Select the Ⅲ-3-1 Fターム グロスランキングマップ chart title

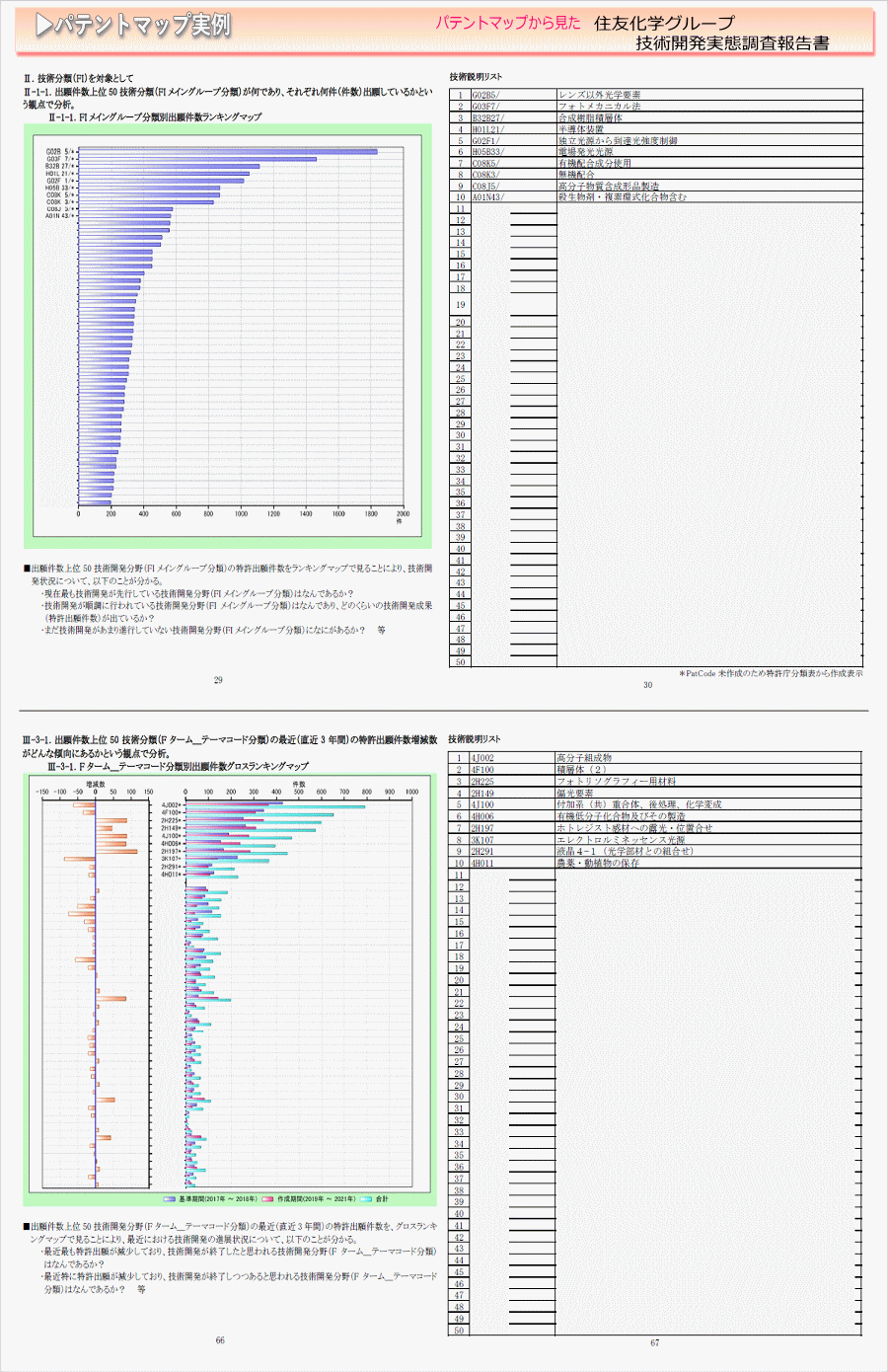pos(178,766)
